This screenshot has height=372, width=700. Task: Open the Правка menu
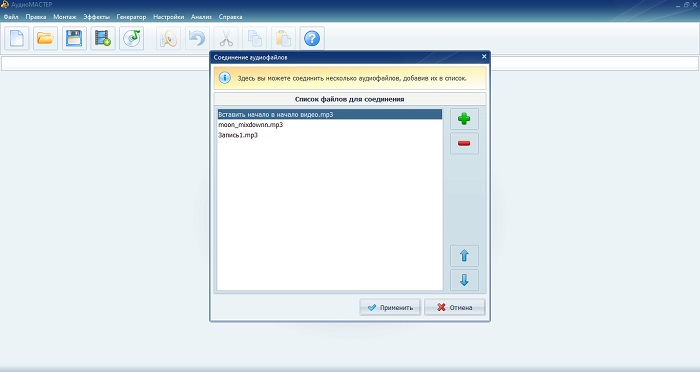point(36,17)
